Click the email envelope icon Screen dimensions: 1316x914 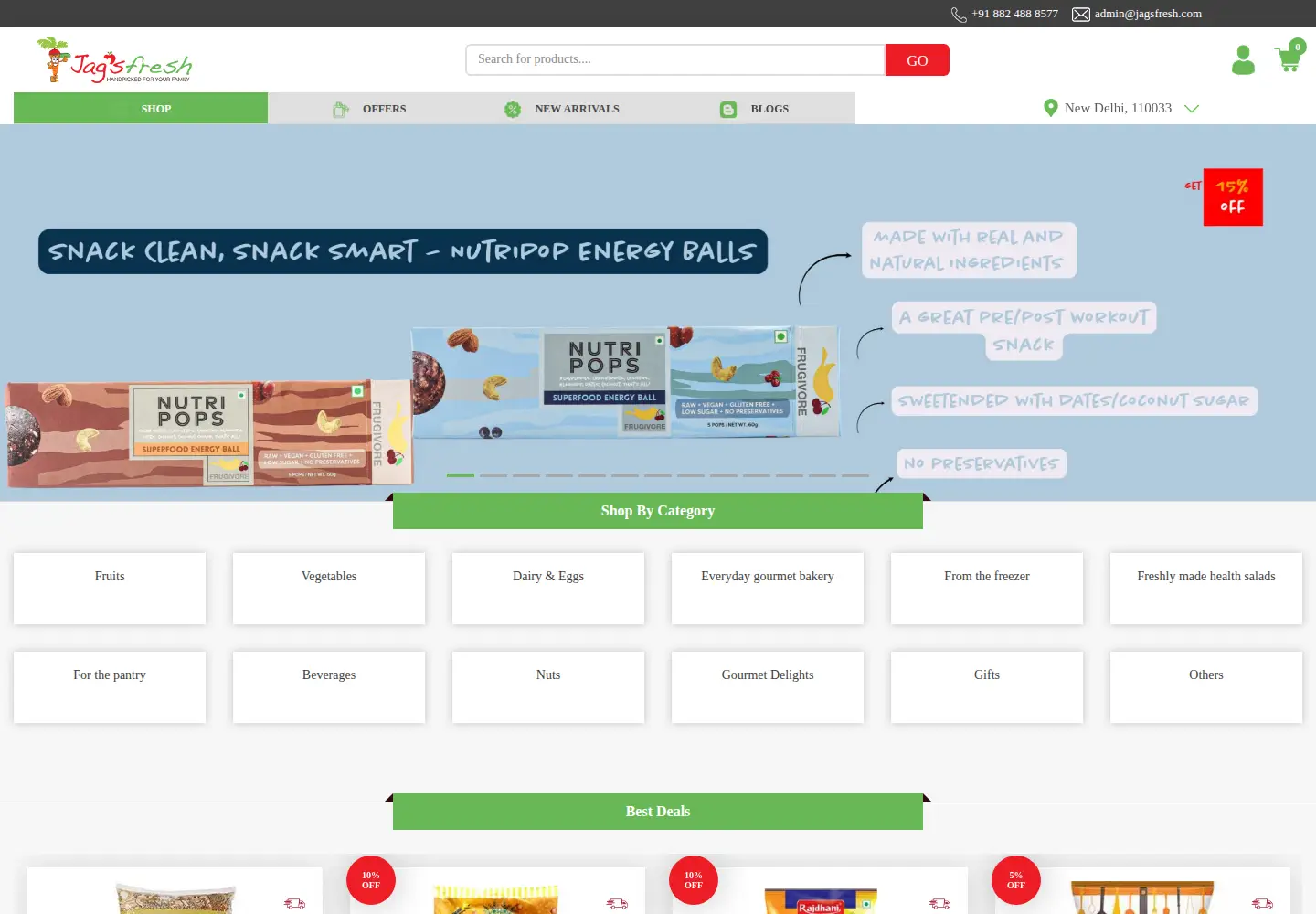coord(1081,15)
